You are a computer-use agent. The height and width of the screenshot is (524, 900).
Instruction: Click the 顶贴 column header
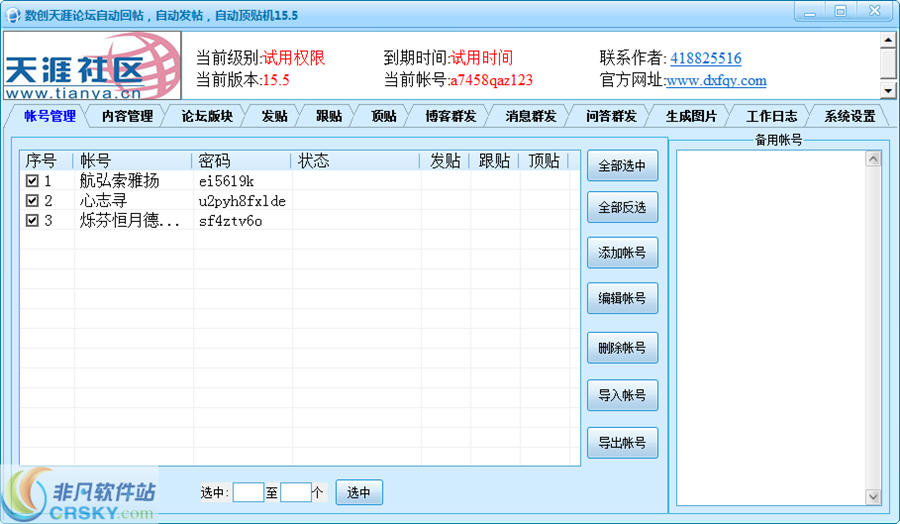pyautogui.click(x=544, y=161)
